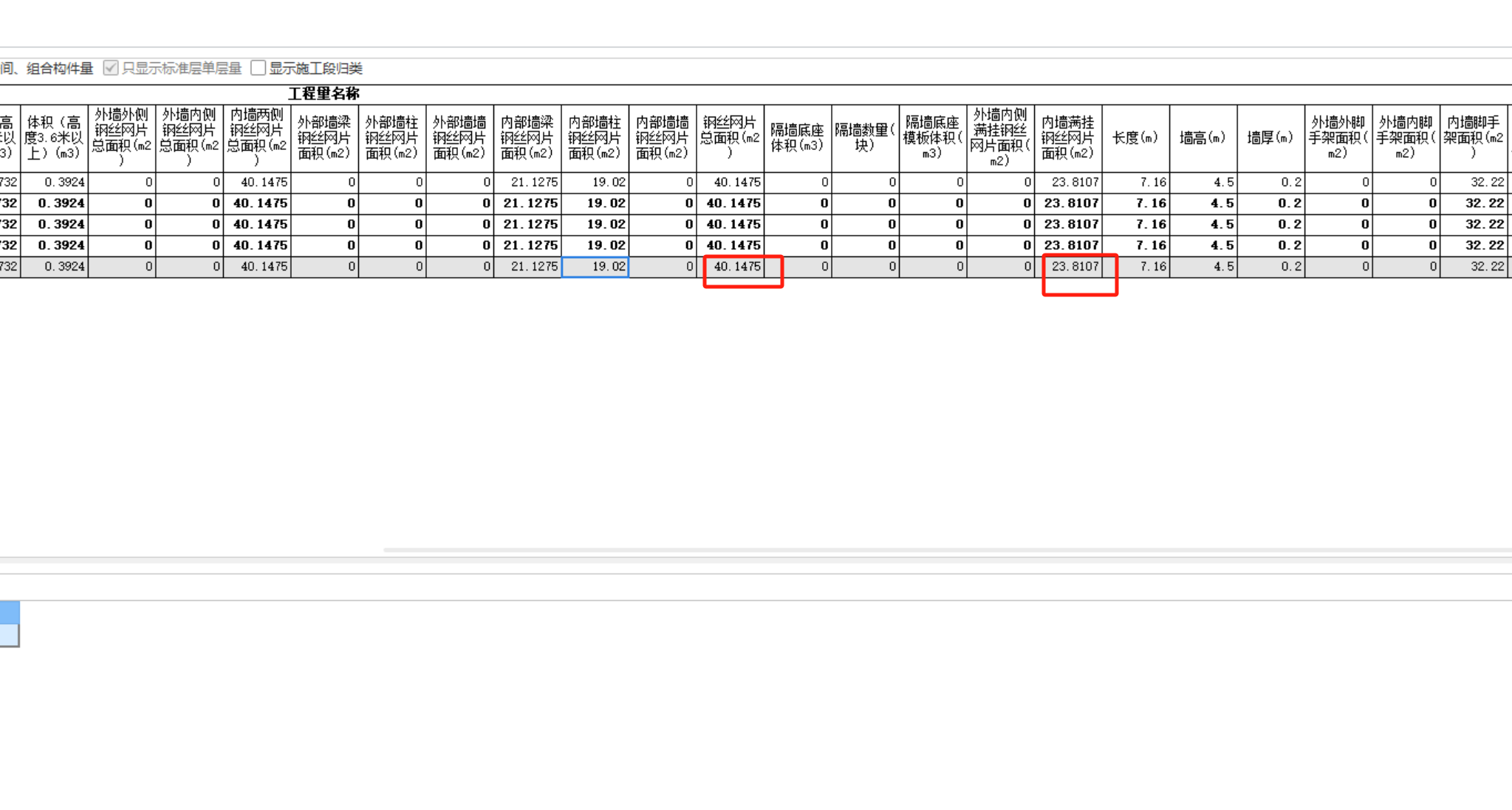Select the 外墙内脚手架面积(m2) column header
Image resolution: width=1512 pixels, height=810 pixels.
[x=1406, y=138]
